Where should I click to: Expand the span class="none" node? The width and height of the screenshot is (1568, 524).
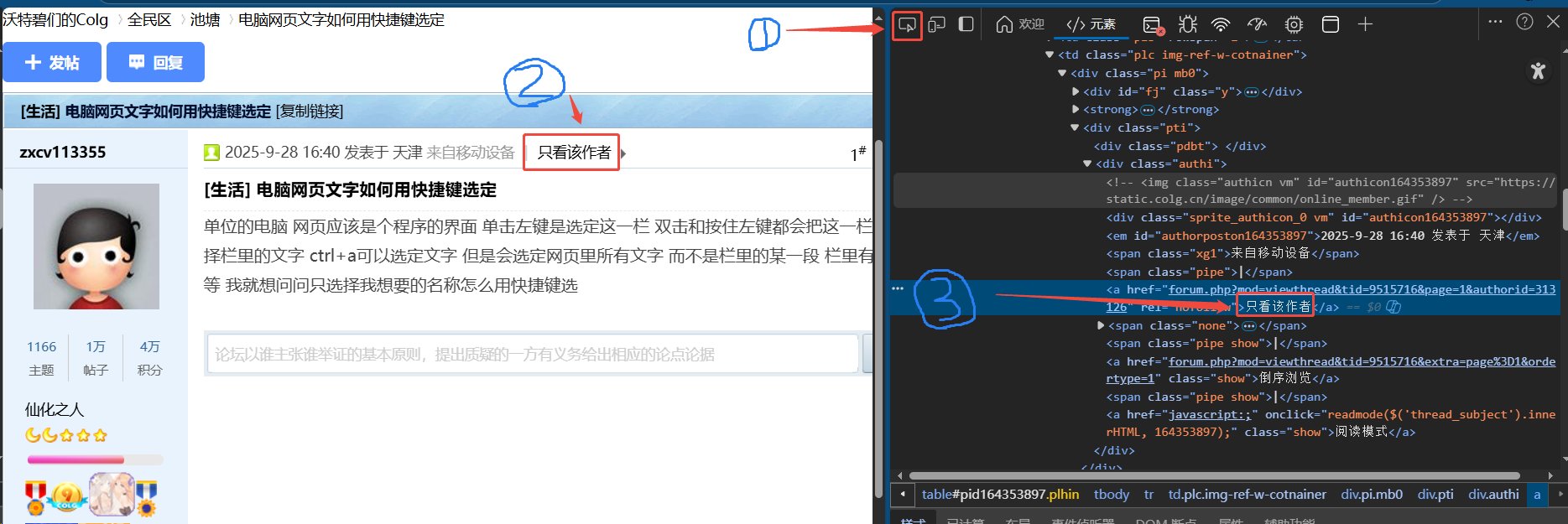pos(1101,325)
